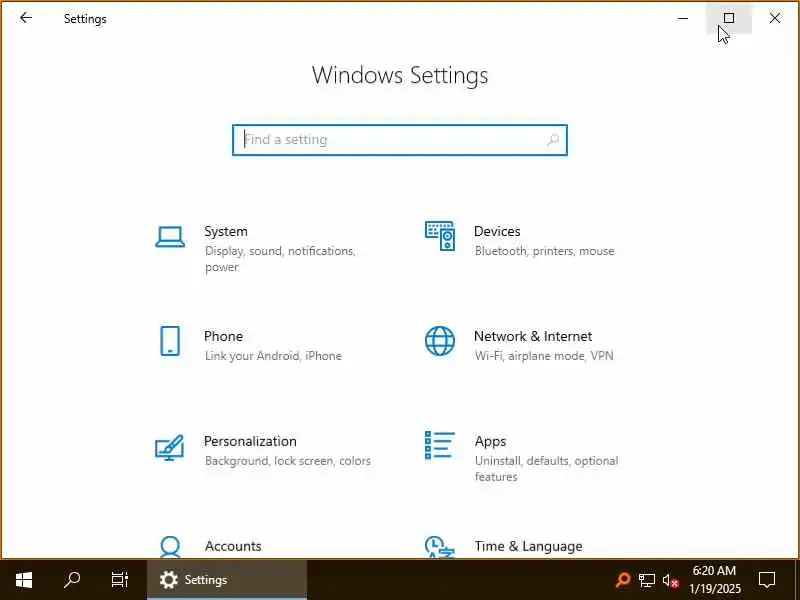Select the Accounts category title
The width and height of the screenshot is (800, 600).
[x=233, y=546]
